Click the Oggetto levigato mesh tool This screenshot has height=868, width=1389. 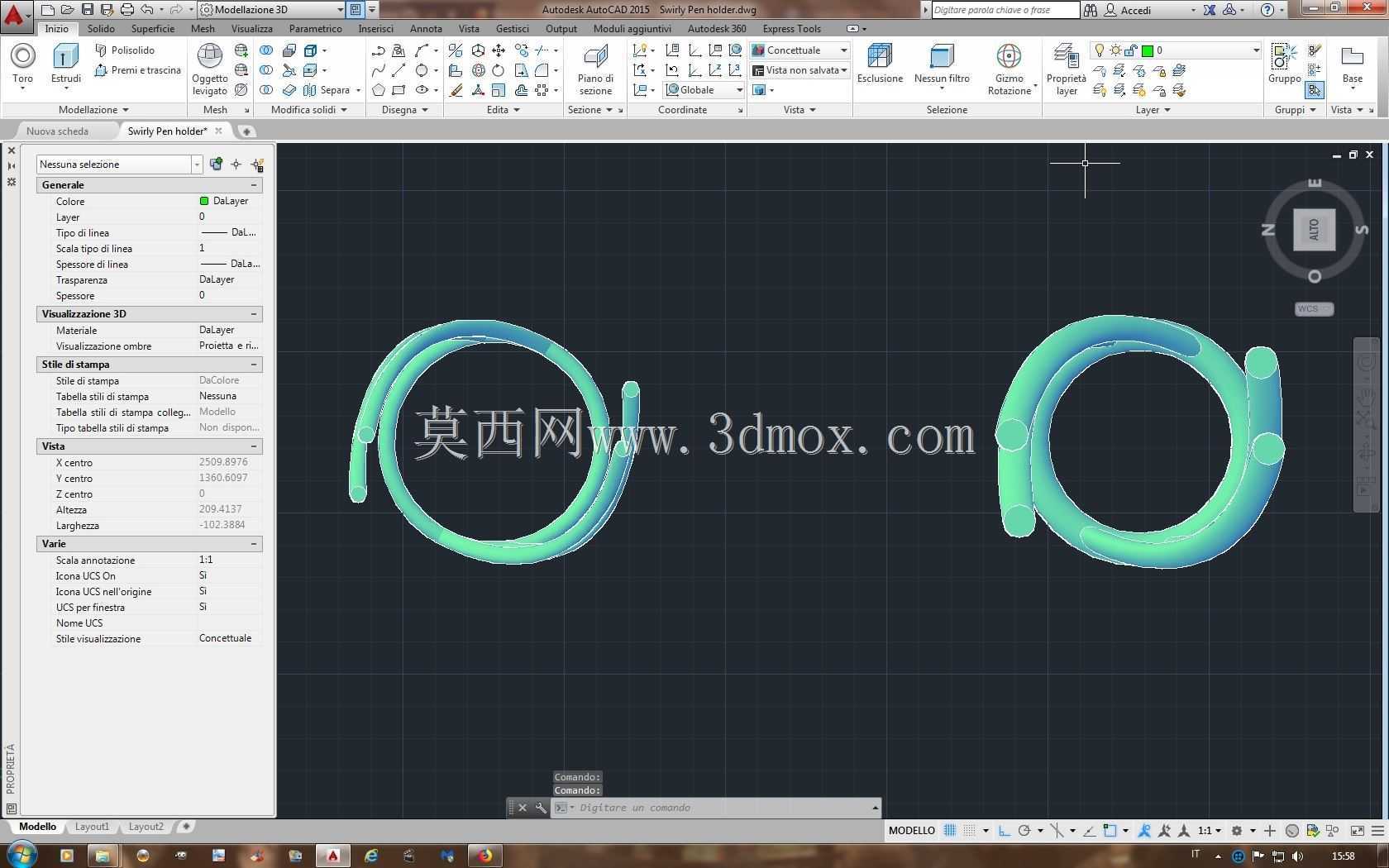pyautogui.click(x=210, y=69)
